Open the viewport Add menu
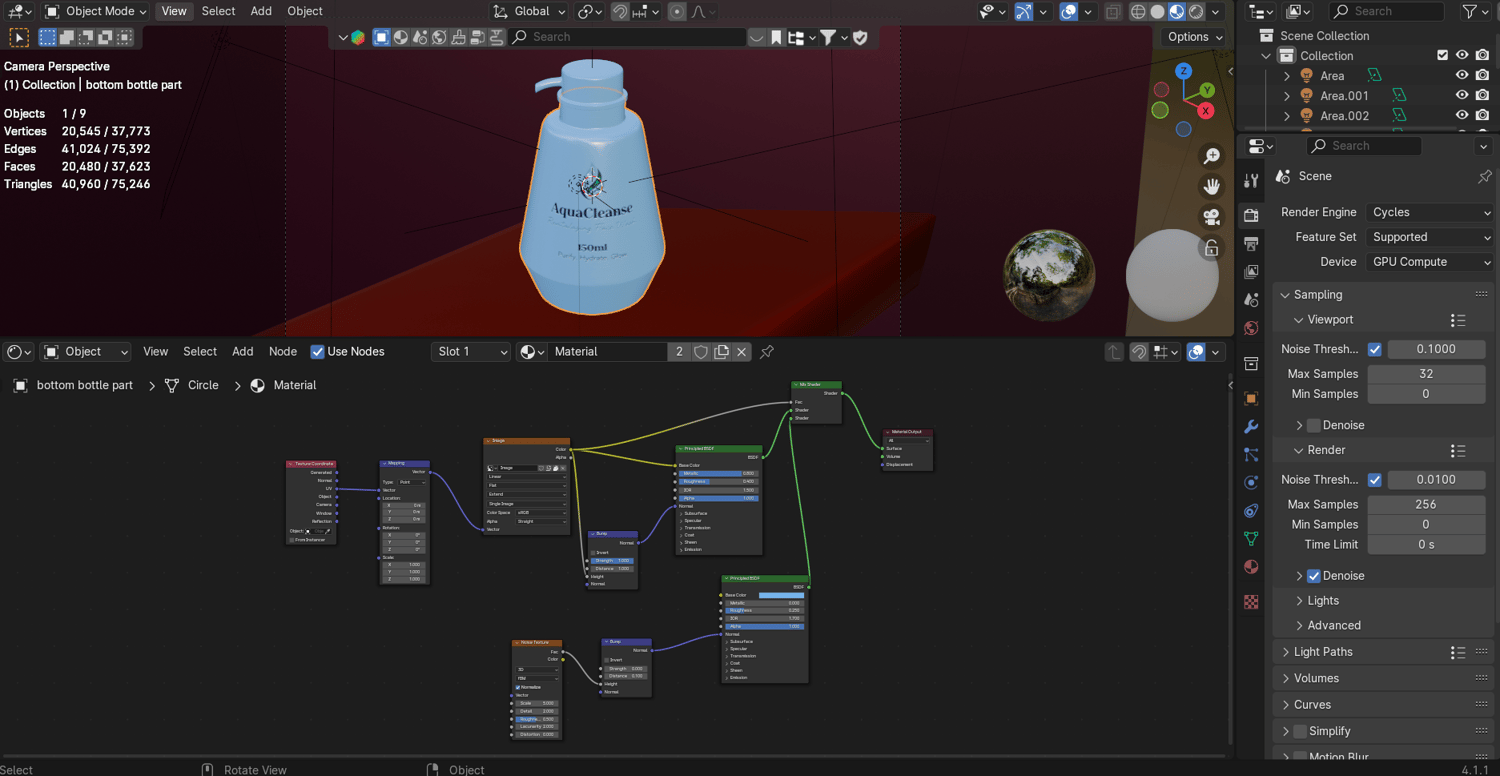Screen dimensions: 1500x776 point(261,12)
